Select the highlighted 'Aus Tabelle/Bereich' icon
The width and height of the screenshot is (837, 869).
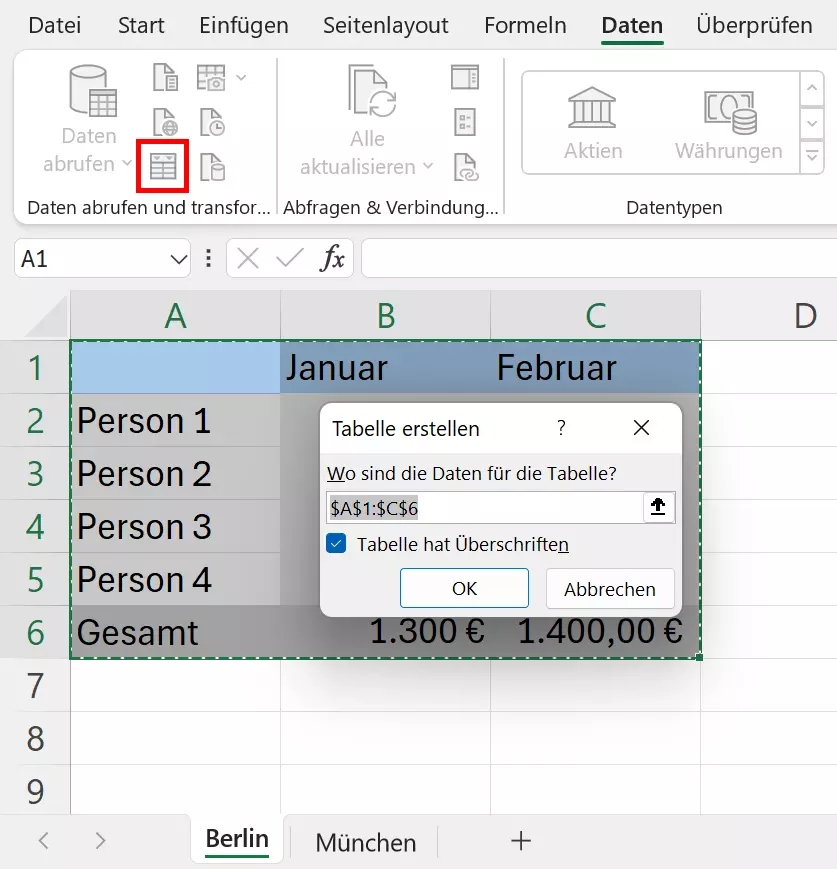[165, 166]
